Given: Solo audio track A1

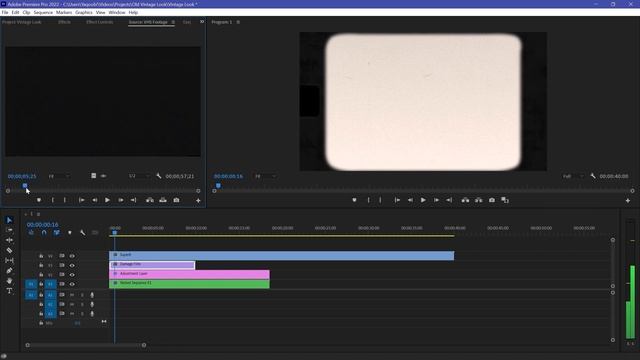Looking at the screenshot, I should pyautogui.click(x=82, y=295).
